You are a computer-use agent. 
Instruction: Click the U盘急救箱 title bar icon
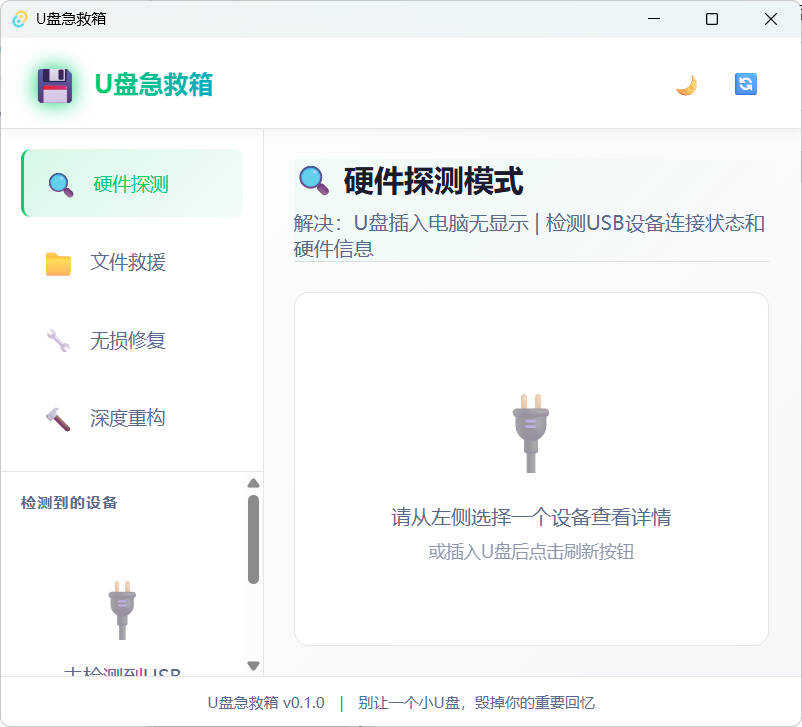pos(17,18)
